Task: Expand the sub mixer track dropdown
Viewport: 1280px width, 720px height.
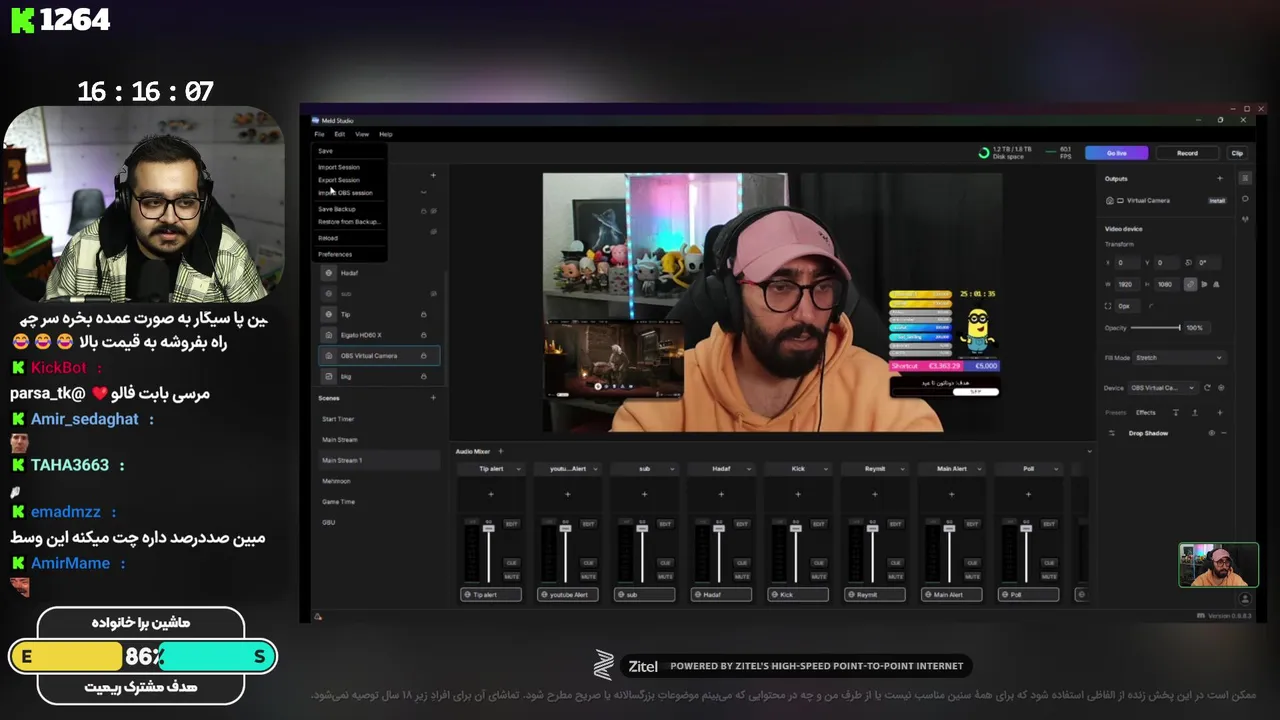Action: click(672, 469)
